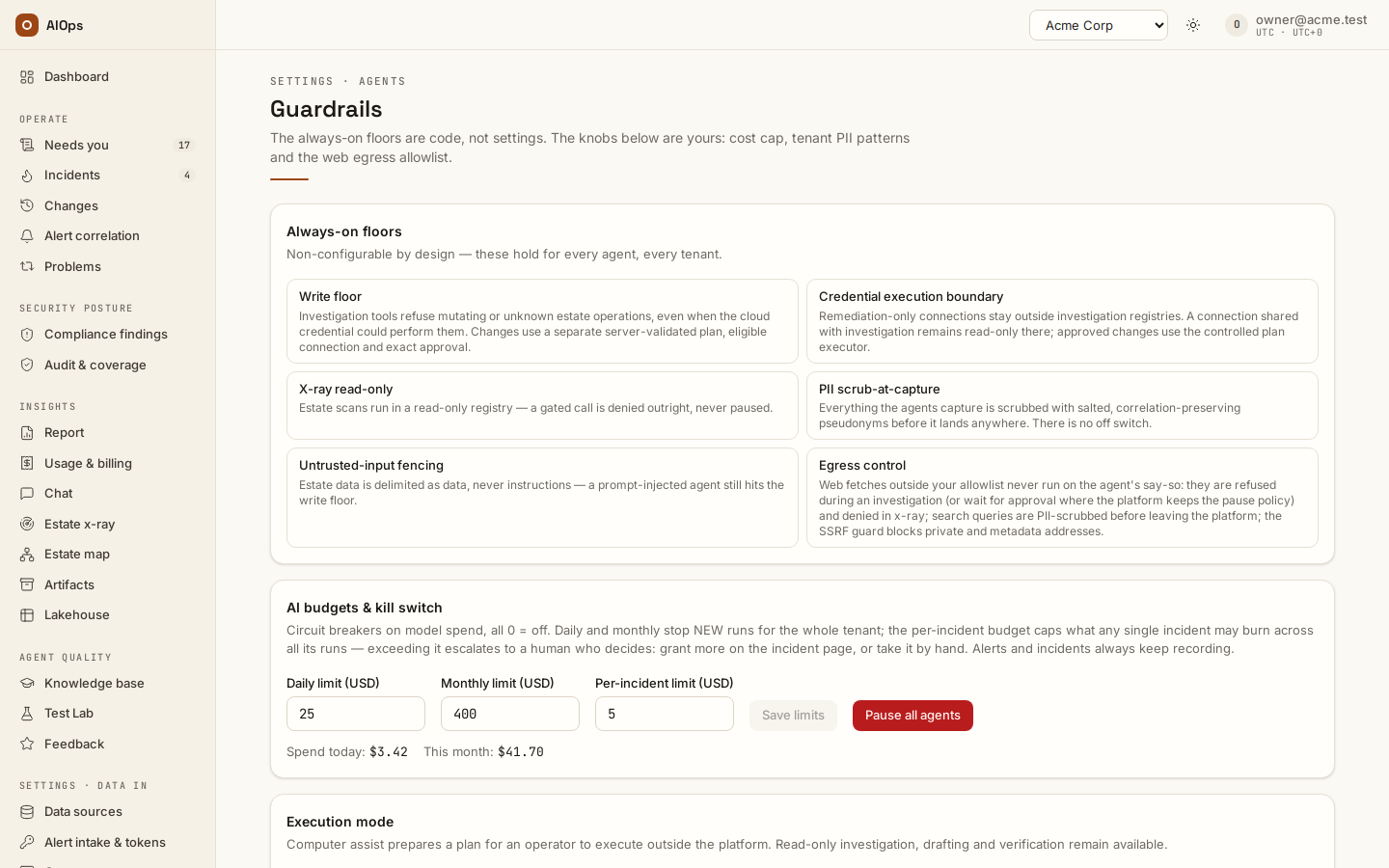
Task: Click the Compliance findings shield icon
Action: tap(27, 335)
